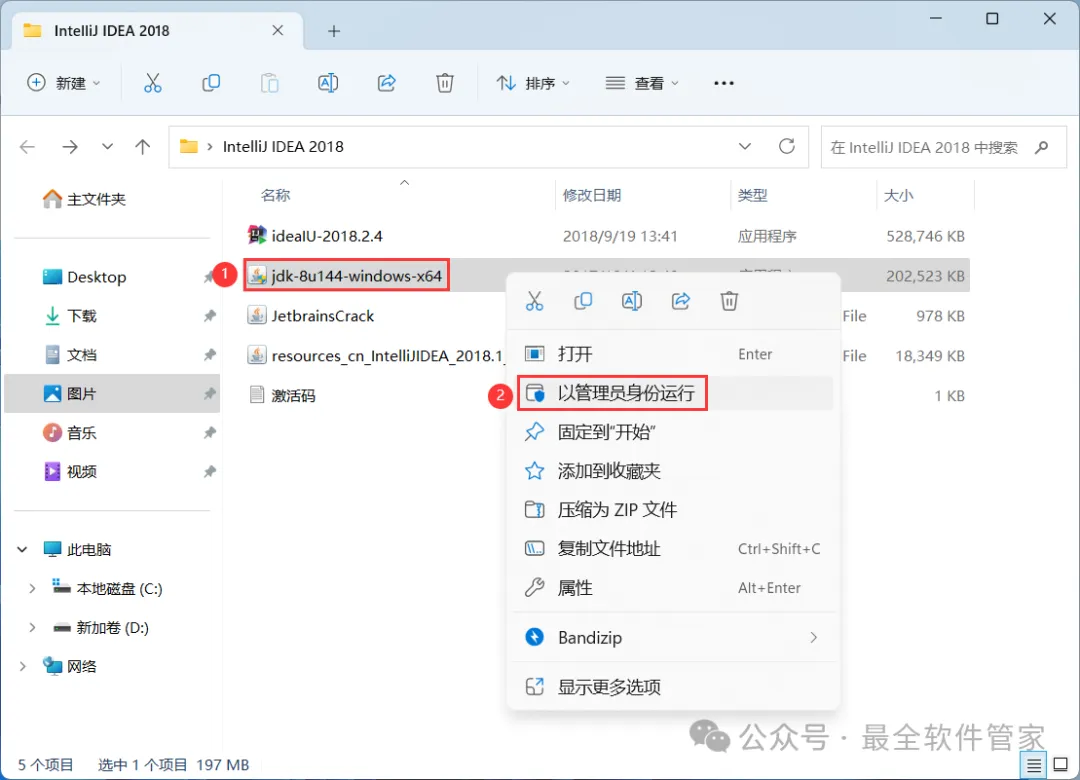Unpin 视频 from quick access

[209, 471]
